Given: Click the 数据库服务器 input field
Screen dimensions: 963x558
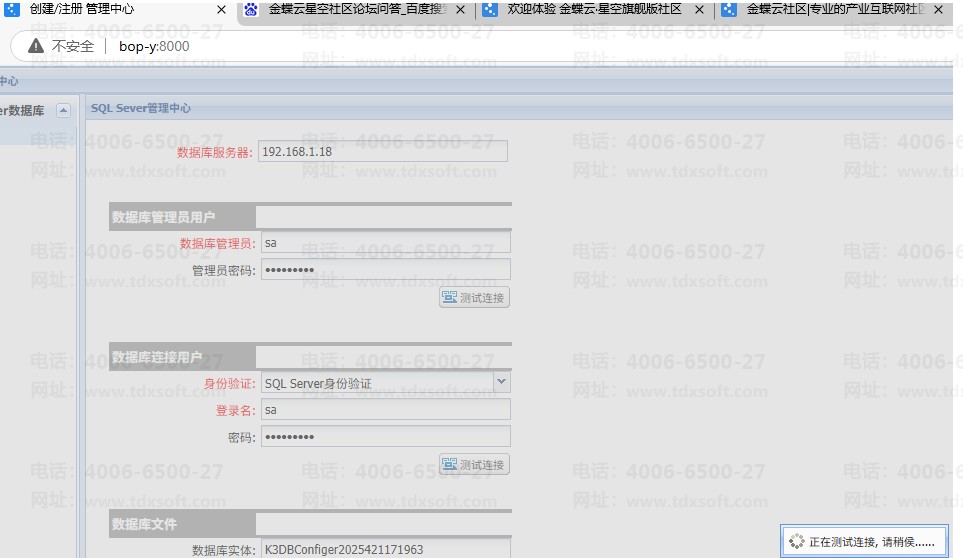Looking at the screenshot, I should (383, 152).
